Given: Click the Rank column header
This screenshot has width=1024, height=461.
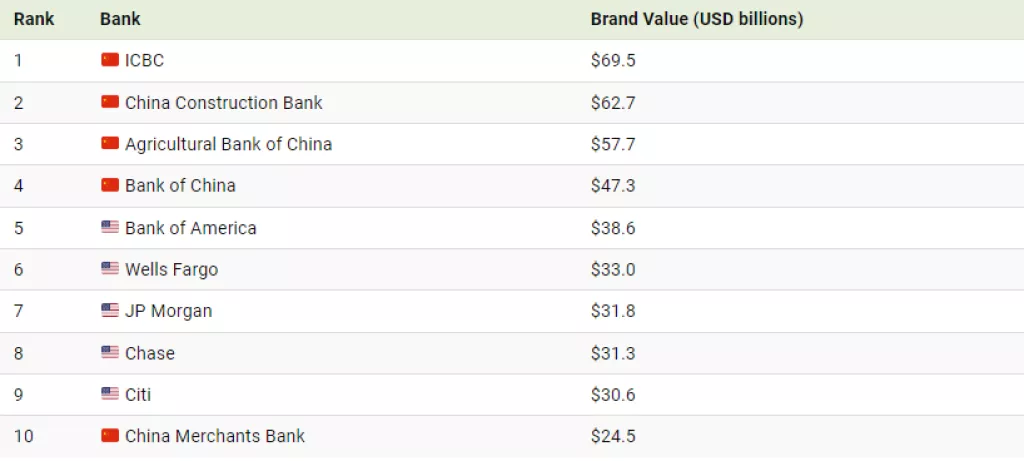Looking at the screenshot, I should (34, 19).
